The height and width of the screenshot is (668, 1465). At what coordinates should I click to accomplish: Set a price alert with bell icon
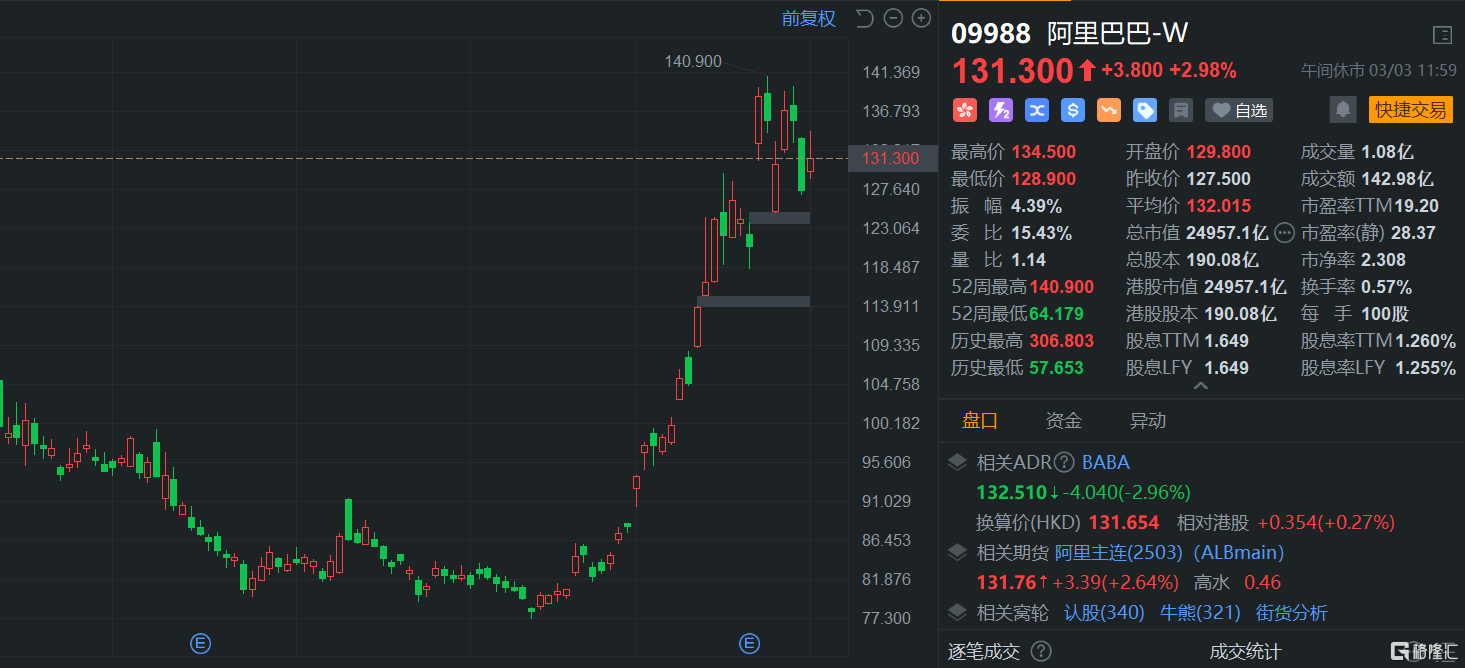1343,109
